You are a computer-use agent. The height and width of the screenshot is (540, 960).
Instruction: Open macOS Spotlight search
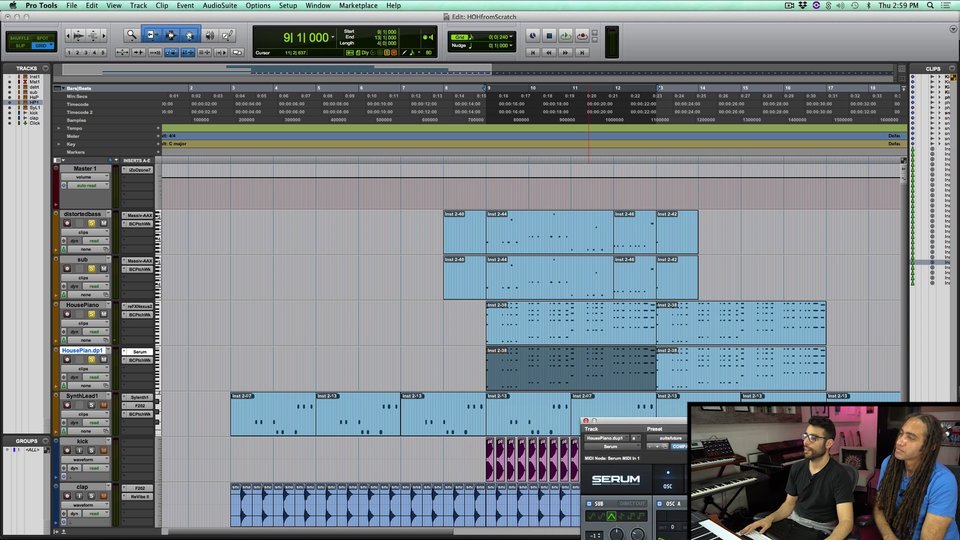[x=930, y=6]
